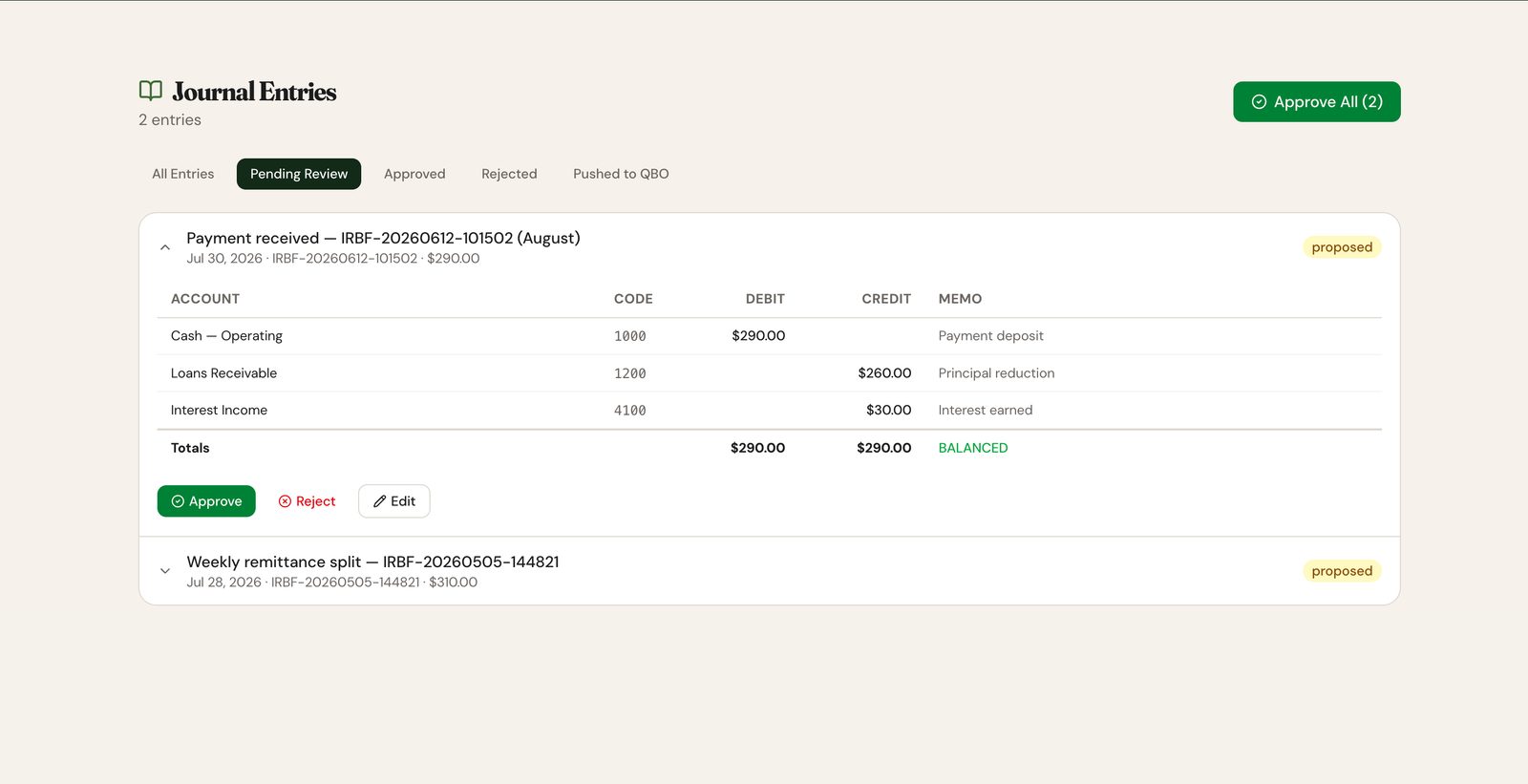Reject the Payment received entry
1528x784 pixels.
point(307,501)
